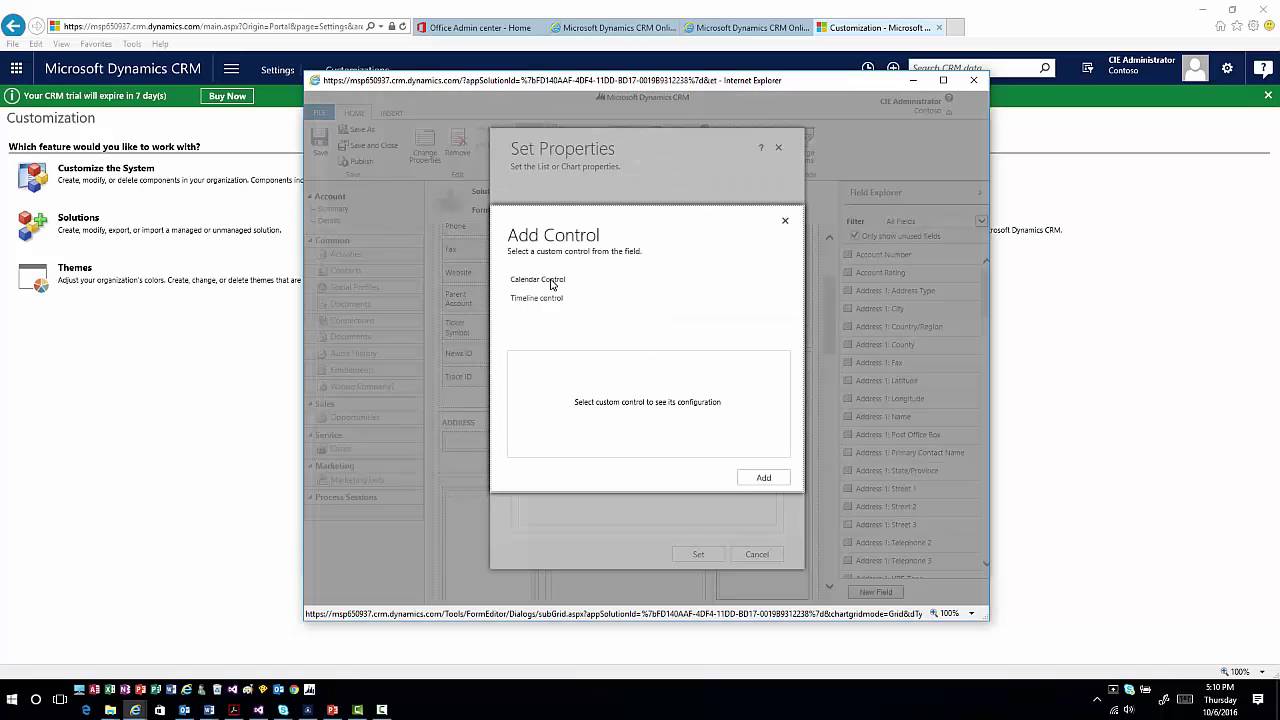The image size is (1280, 720).
Task: Click the Search CRM data field
Action: tap(971, 68)
